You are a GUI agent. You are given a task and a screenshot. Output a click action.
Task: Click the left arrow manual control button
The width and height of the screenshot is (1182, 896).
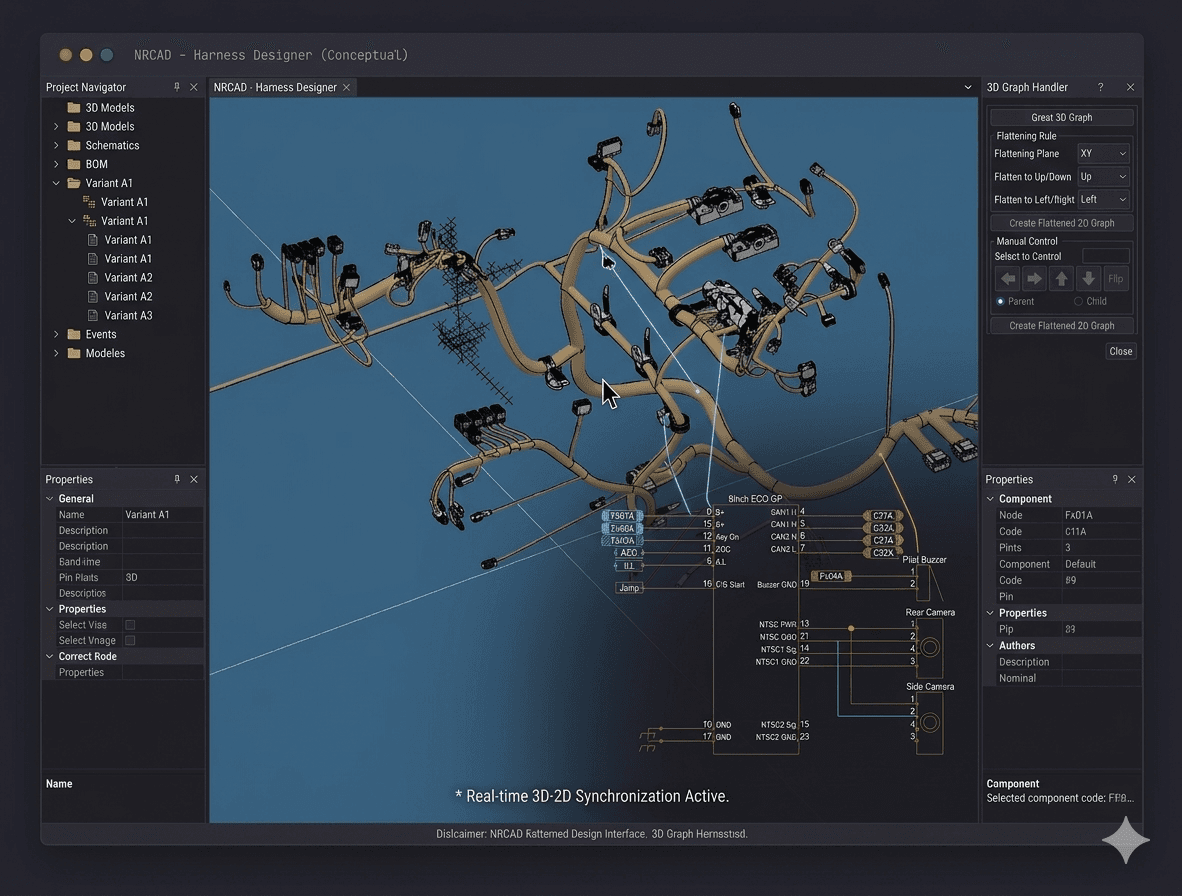(1008, 279)
